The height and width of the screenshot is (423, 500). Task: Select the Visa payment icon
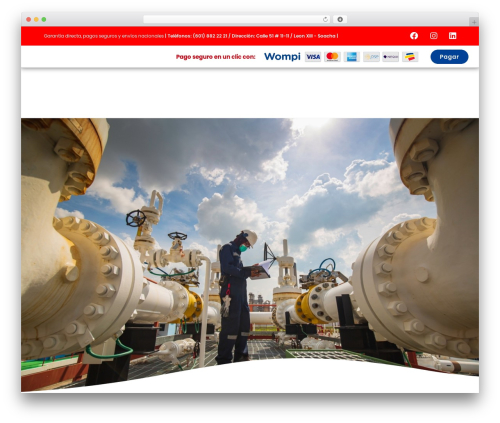click(x=313, y=57)
